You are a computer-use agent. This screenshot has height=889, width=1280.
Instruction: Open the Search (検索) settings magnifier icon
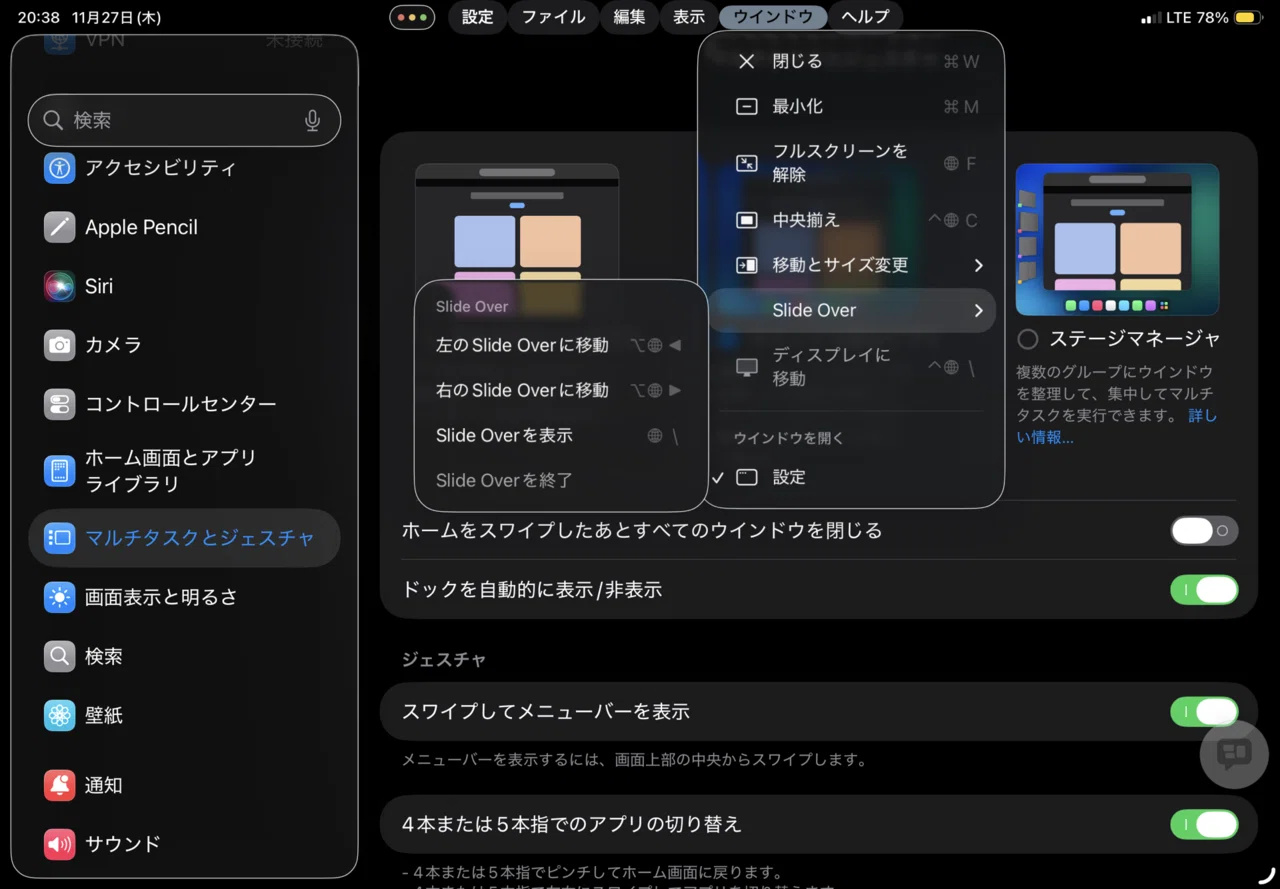[x=60, y=656]
